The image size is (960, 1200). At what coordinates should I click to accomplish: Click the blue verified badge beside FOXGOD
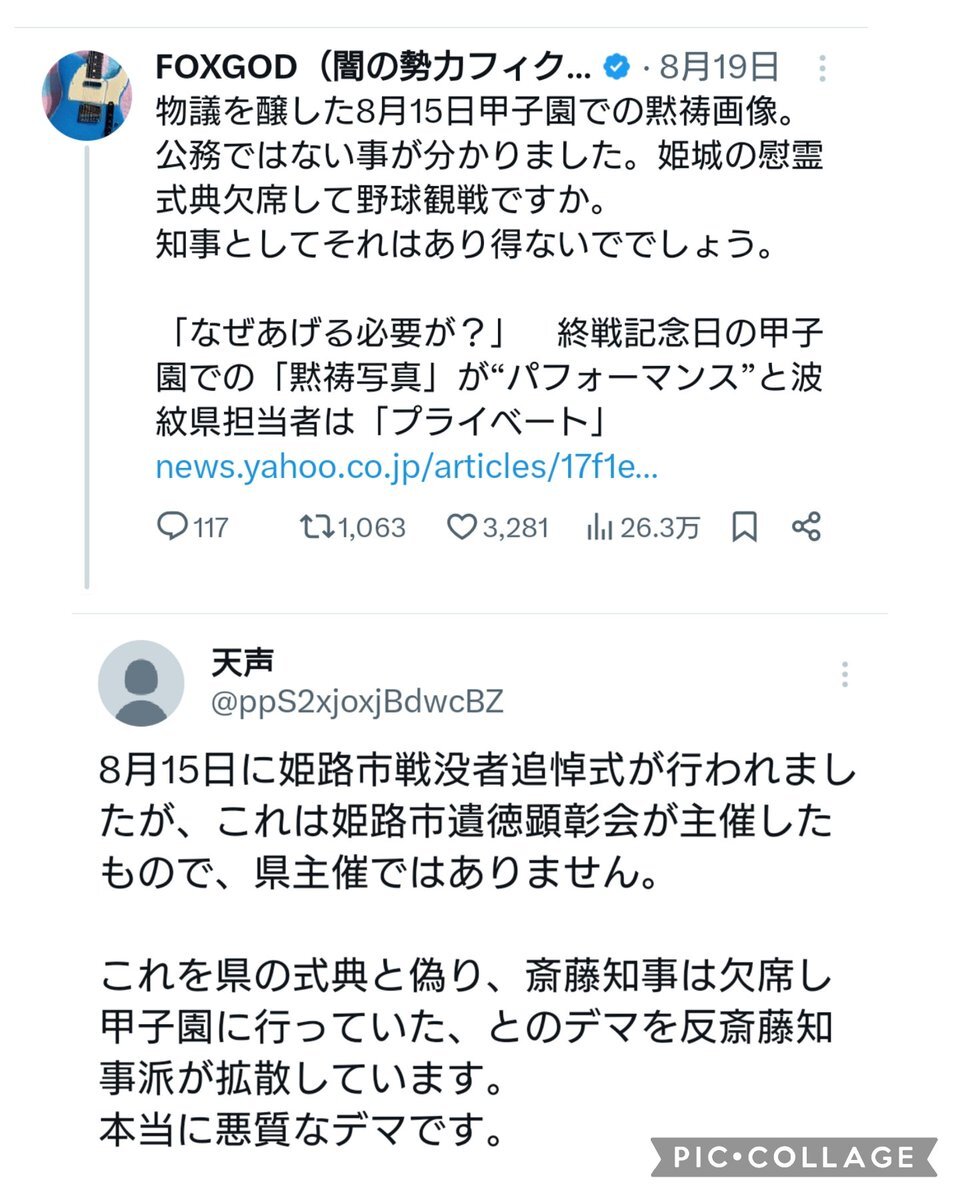[x=618, y=68]
